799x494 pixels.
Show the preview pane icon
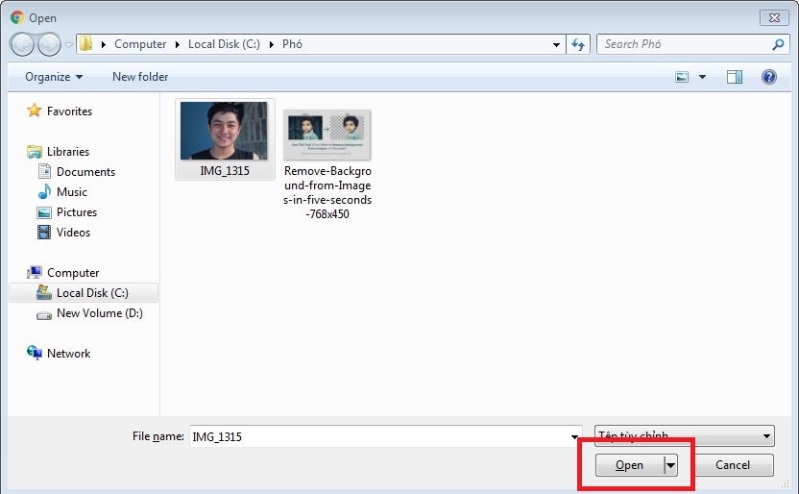tap(734, 77)
